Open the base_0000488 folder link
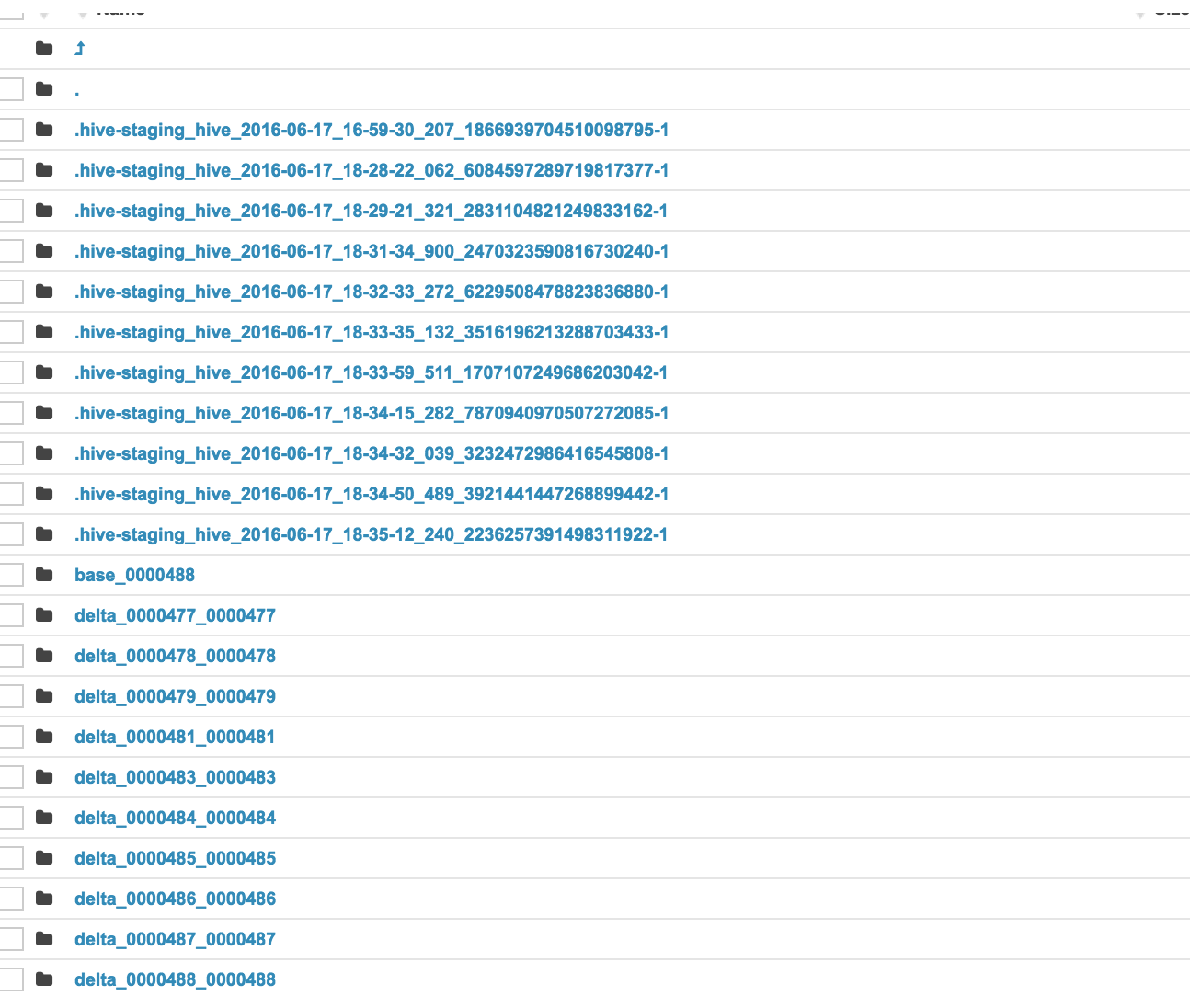The width and height of the screenshot is (1190, 1008). click(134, 574)
